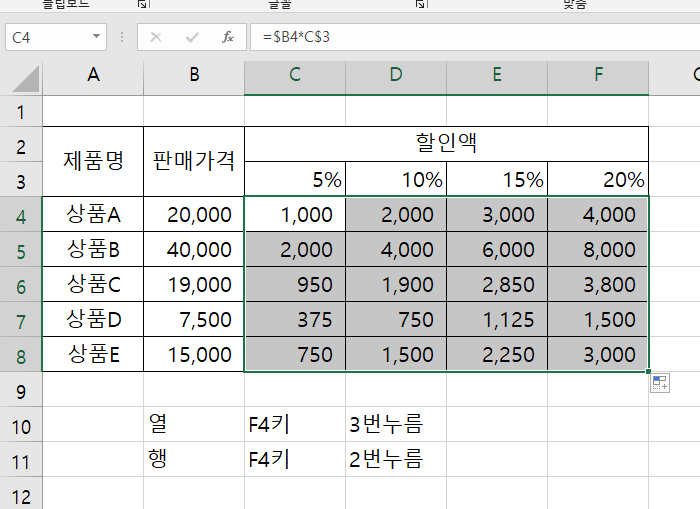Screen dimensions: 700x509
Task: Click the 열 note cell
Action: coord(194,424)
